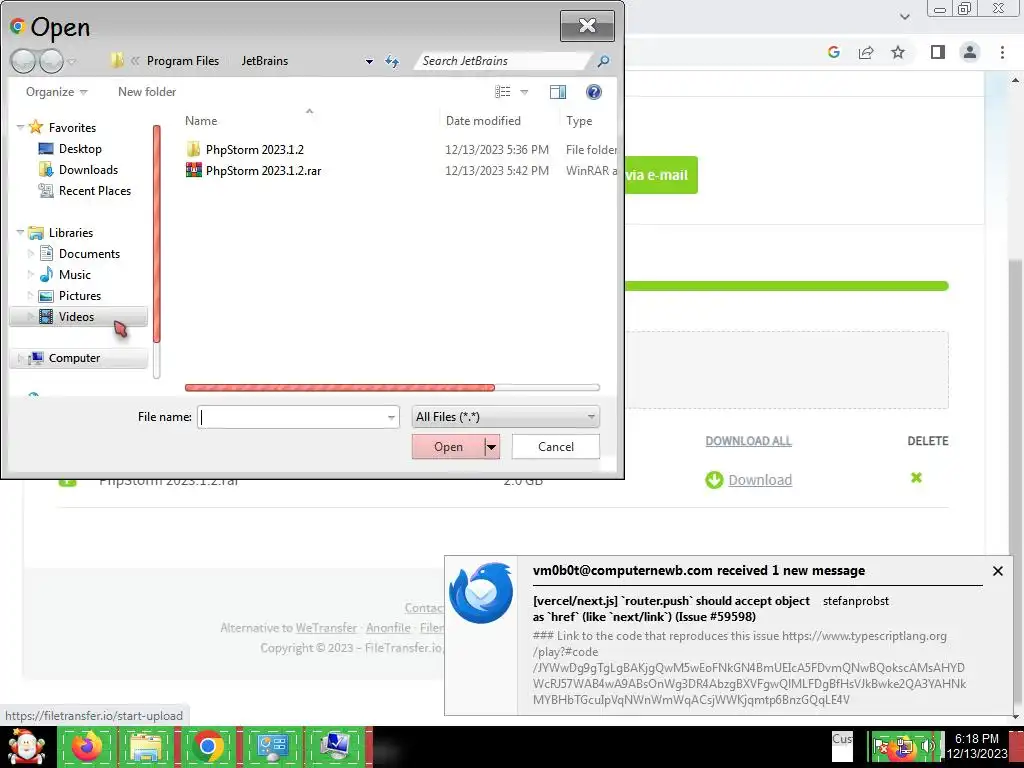Select the PhpStorm 2023.1.2 folder icon

[x=193, y=149]
